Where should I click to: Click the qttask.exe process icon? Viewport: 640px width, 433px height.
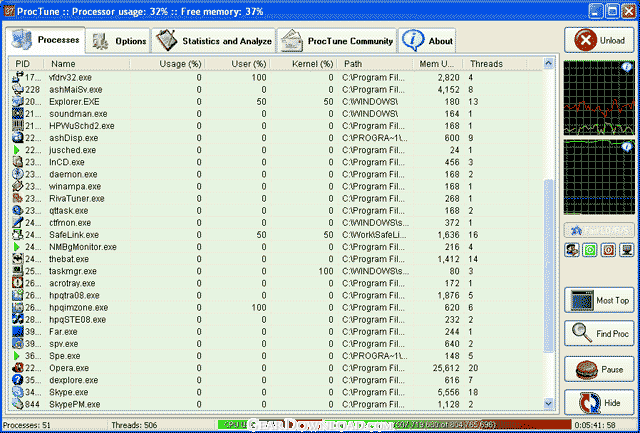click(x=18, y=211)
